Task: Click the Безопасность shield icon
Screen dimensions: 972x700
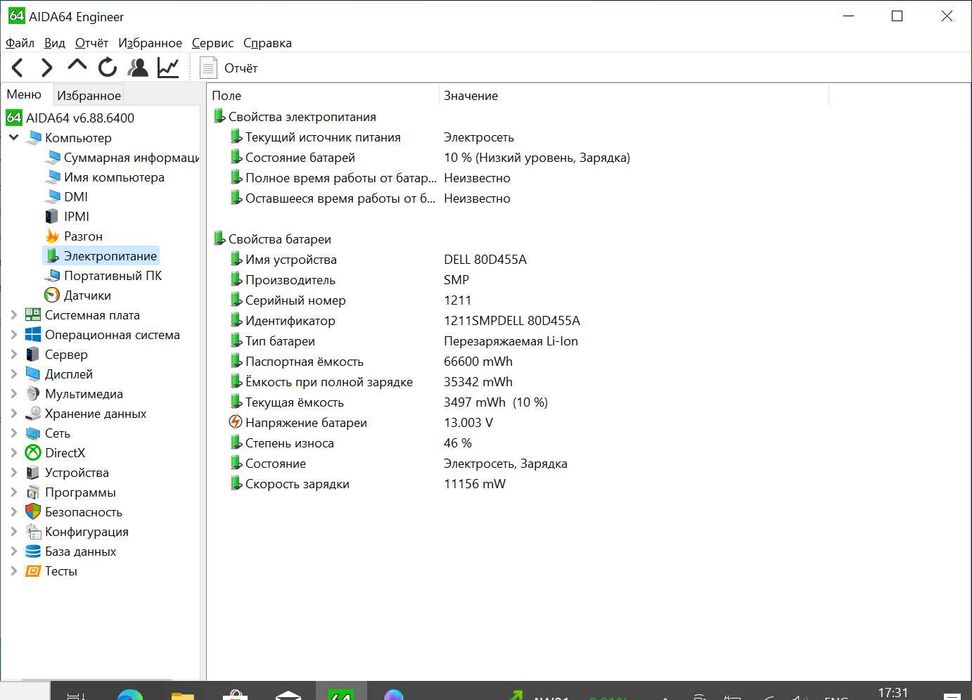Action: pyautogui.click(x=33, y=512)
